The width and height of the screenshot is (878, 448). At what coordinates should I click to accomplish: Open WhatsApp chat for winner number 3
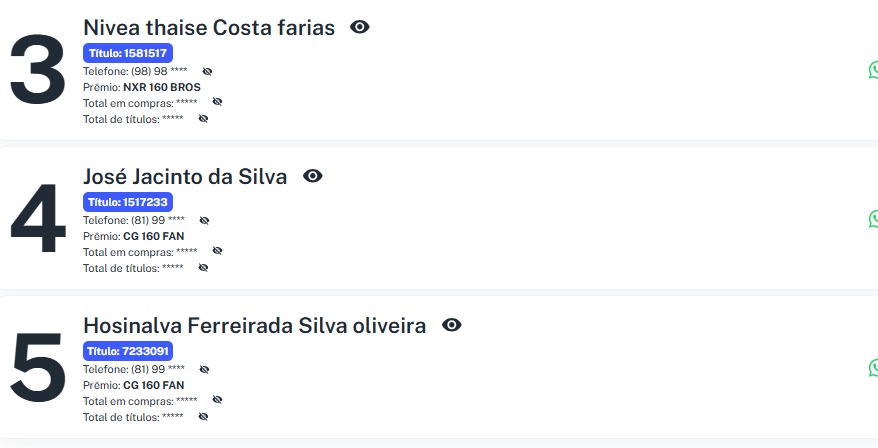(x=872, y=70)
